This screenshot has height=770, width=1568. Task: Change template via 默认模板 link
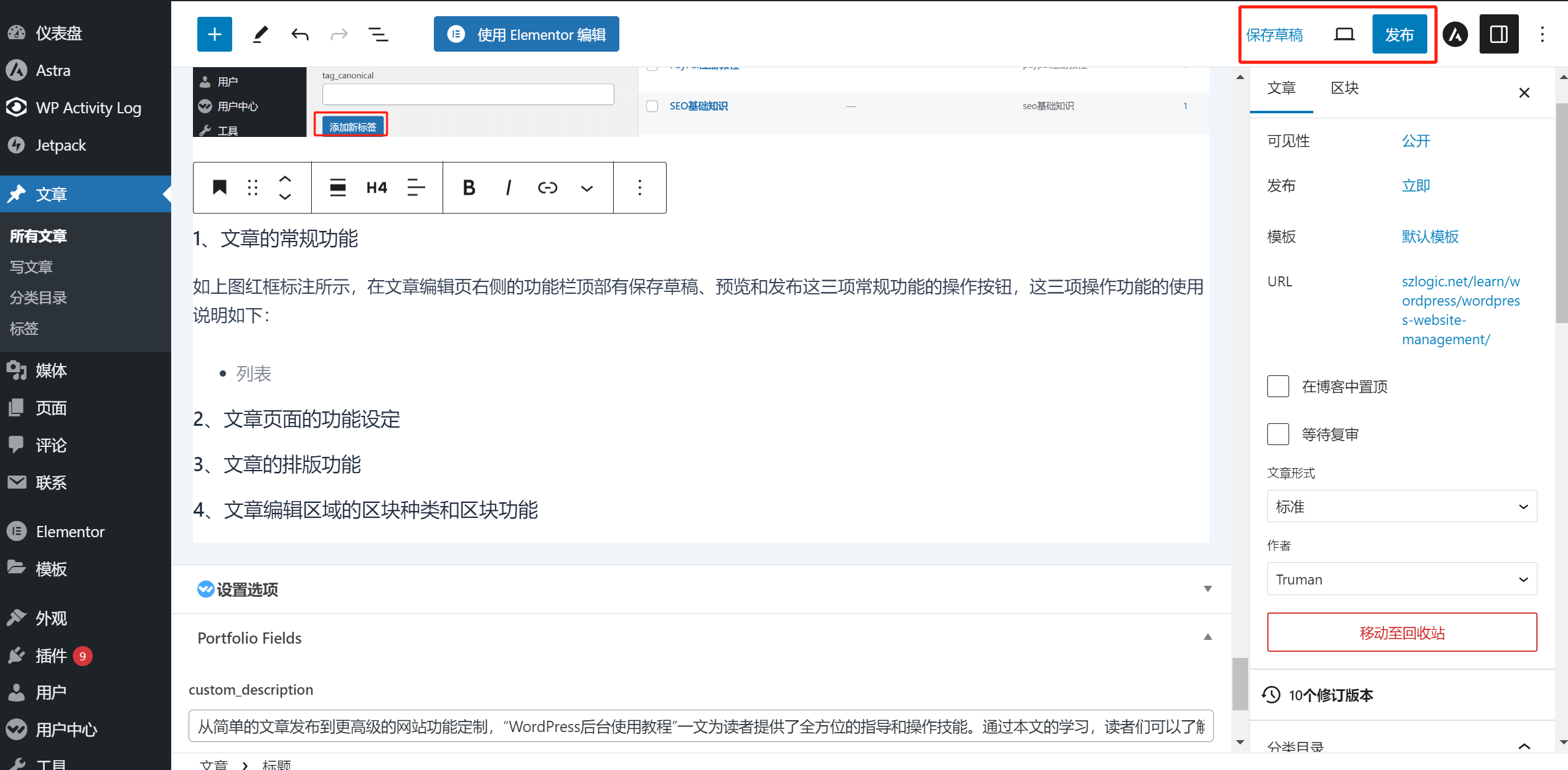[1430, 237]
